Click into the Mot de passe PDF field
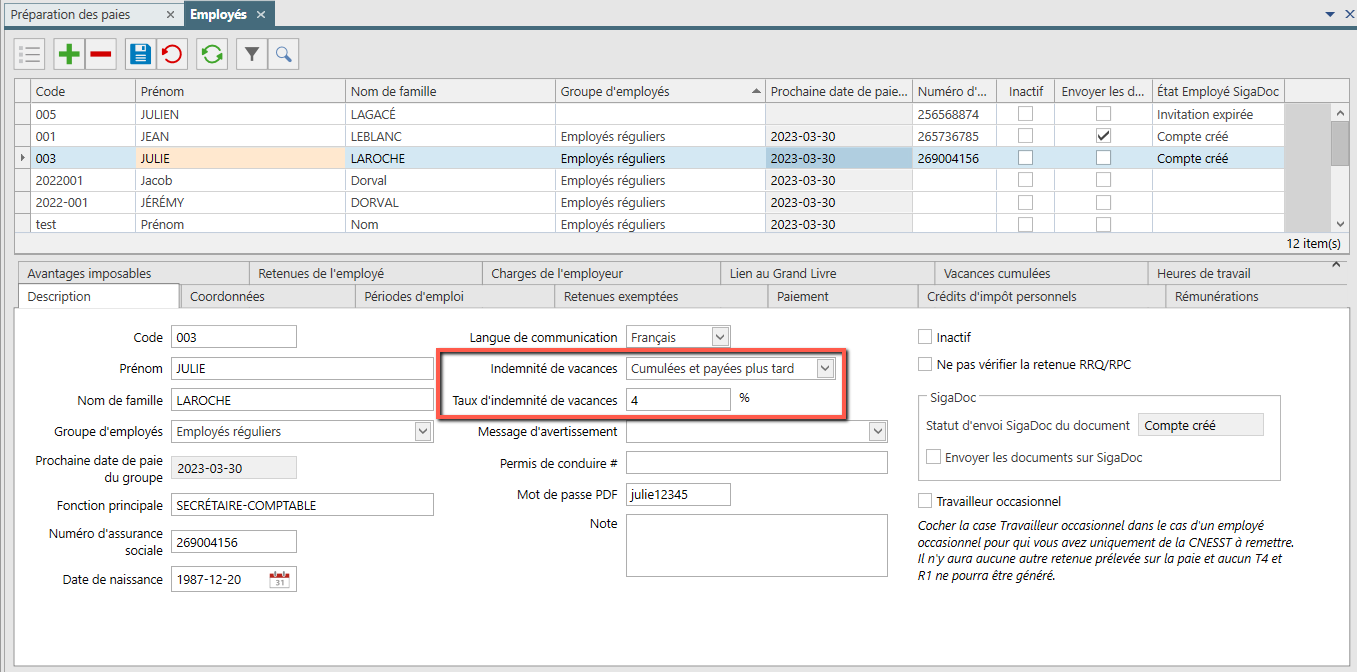This screenshot has width=1357, height=672. tap(679, 494)
